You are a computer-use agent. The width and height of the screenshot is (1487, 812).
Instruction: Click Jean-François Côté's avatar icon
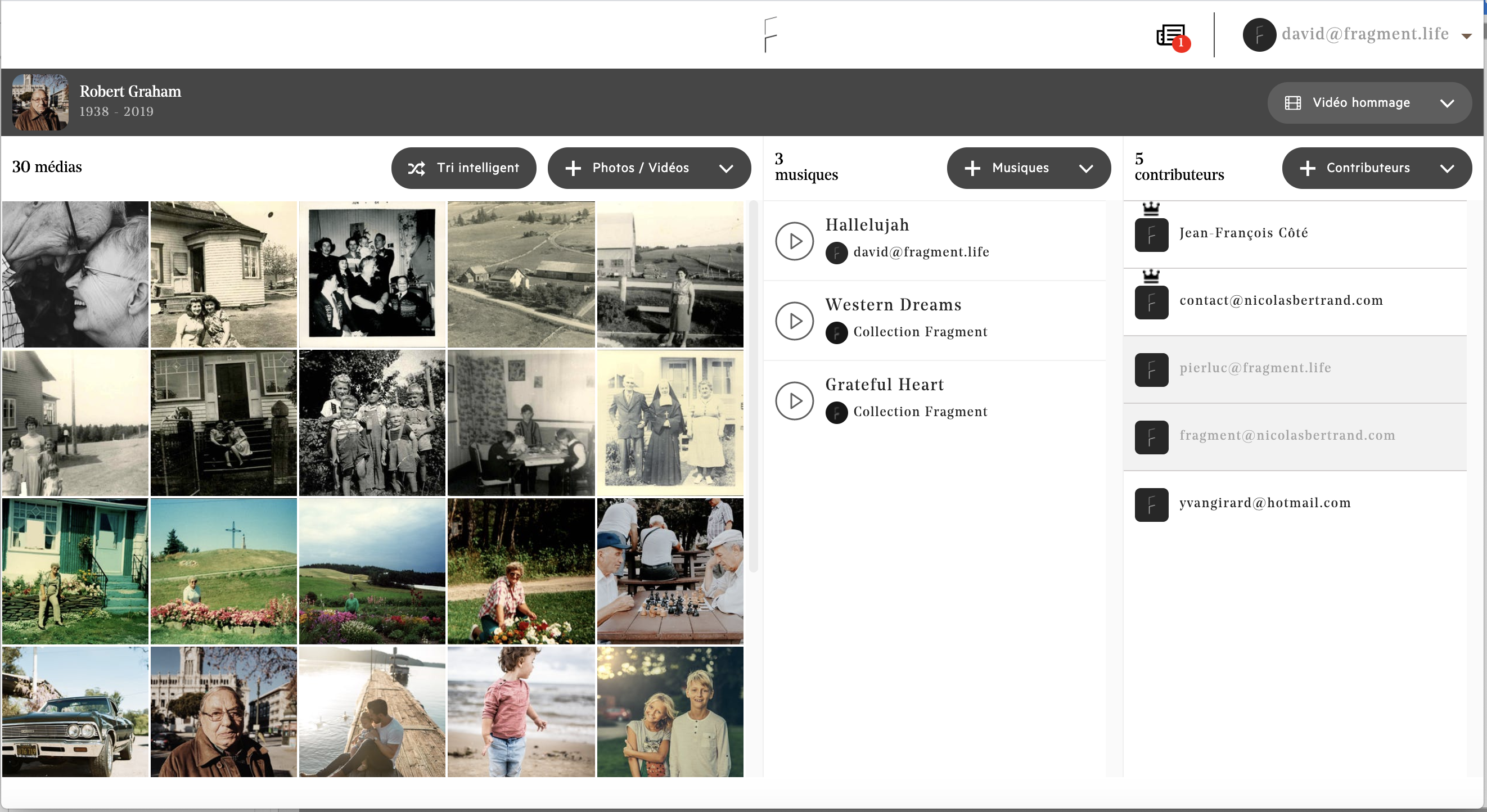[x=1151, y=235]
